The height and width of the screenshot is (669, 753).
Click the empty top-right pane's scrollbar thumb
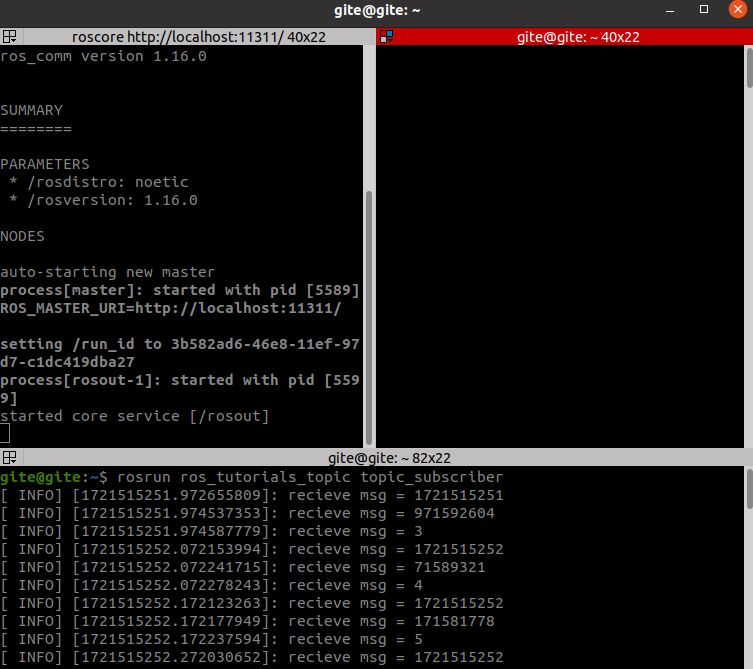tap(749, 67)
